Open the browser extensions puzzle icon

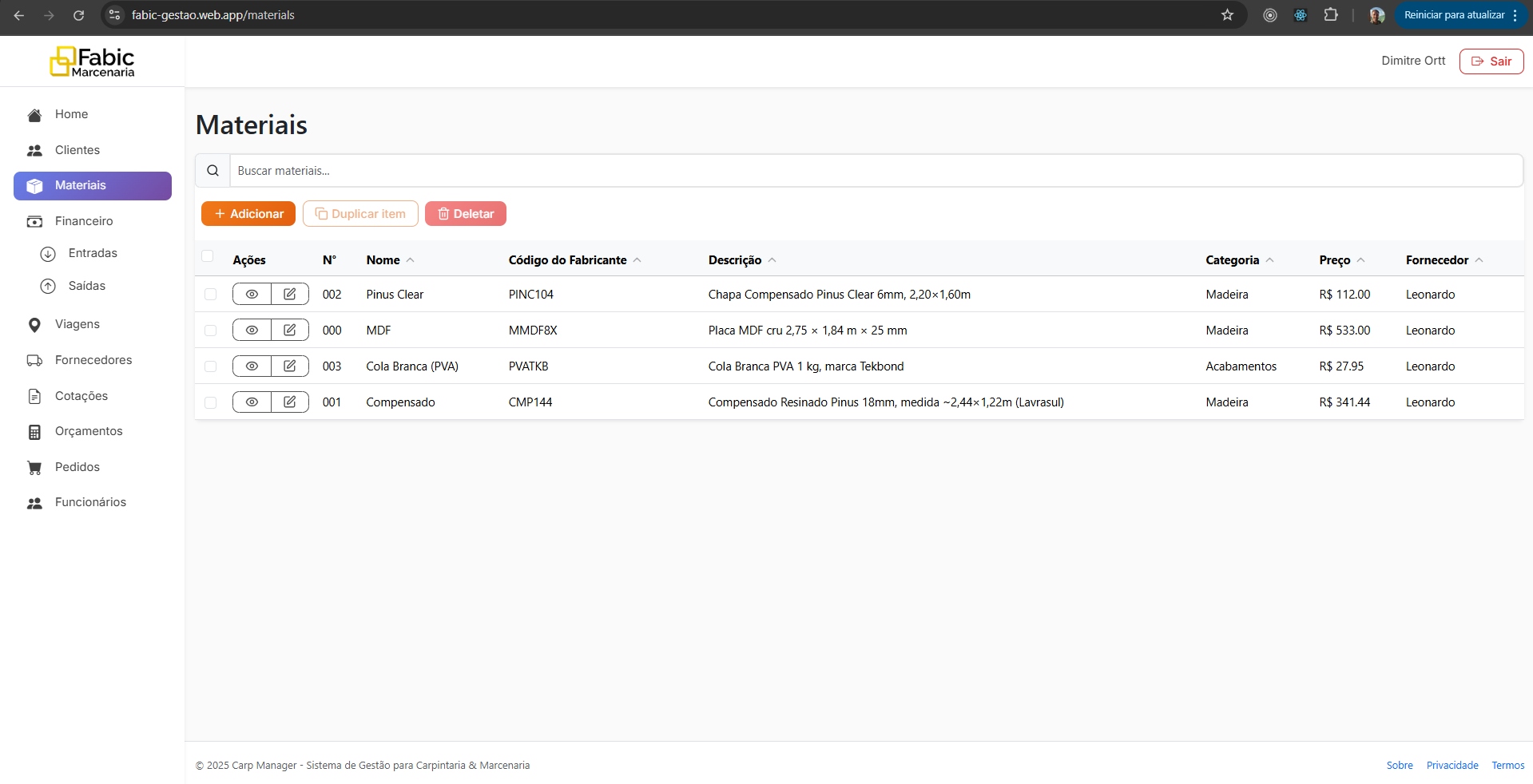(1331, 15)
